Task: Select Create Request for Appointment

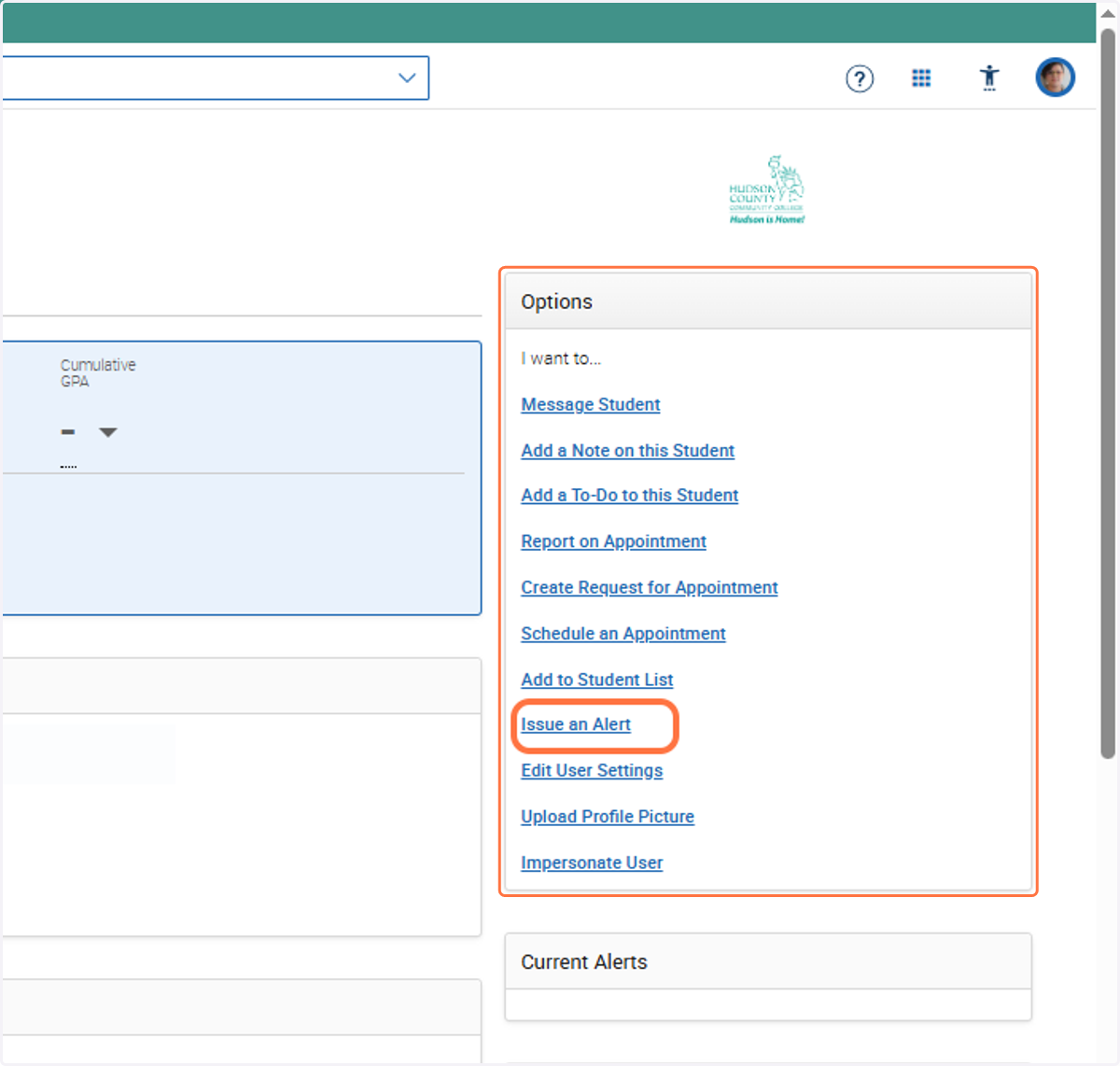Action: click(x=650, y=587)
